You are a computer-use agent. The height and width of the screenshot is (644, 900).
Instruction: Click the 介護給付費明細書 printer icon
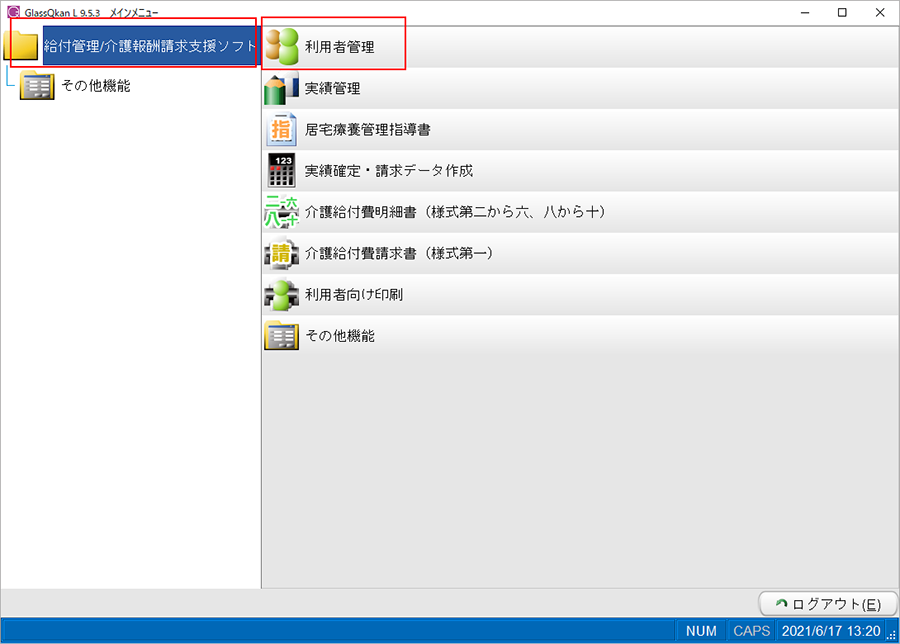[282, 212]
